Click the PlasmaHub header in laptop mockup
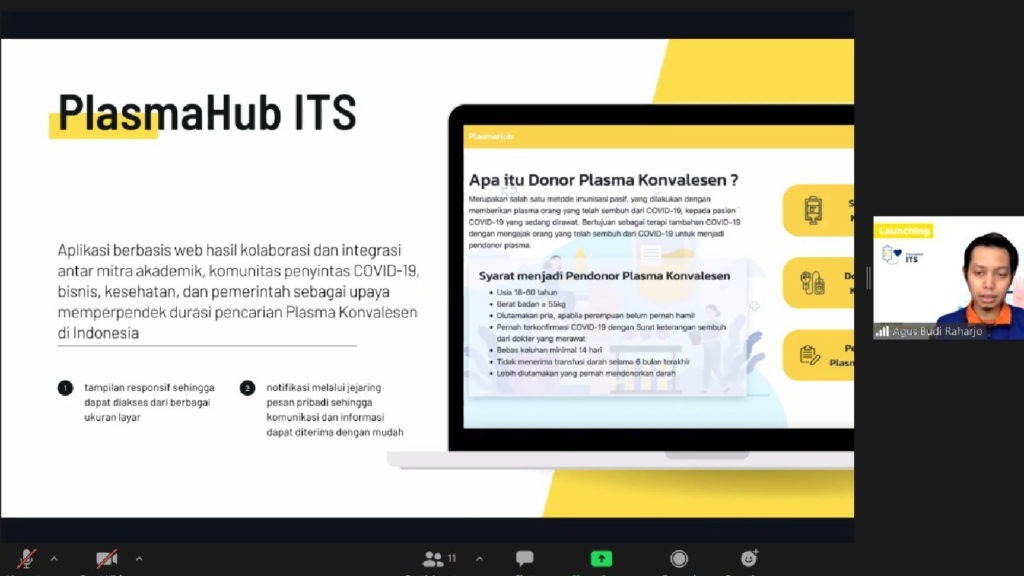The height and width of the screenshot is (576, 1024). (491, 136)
